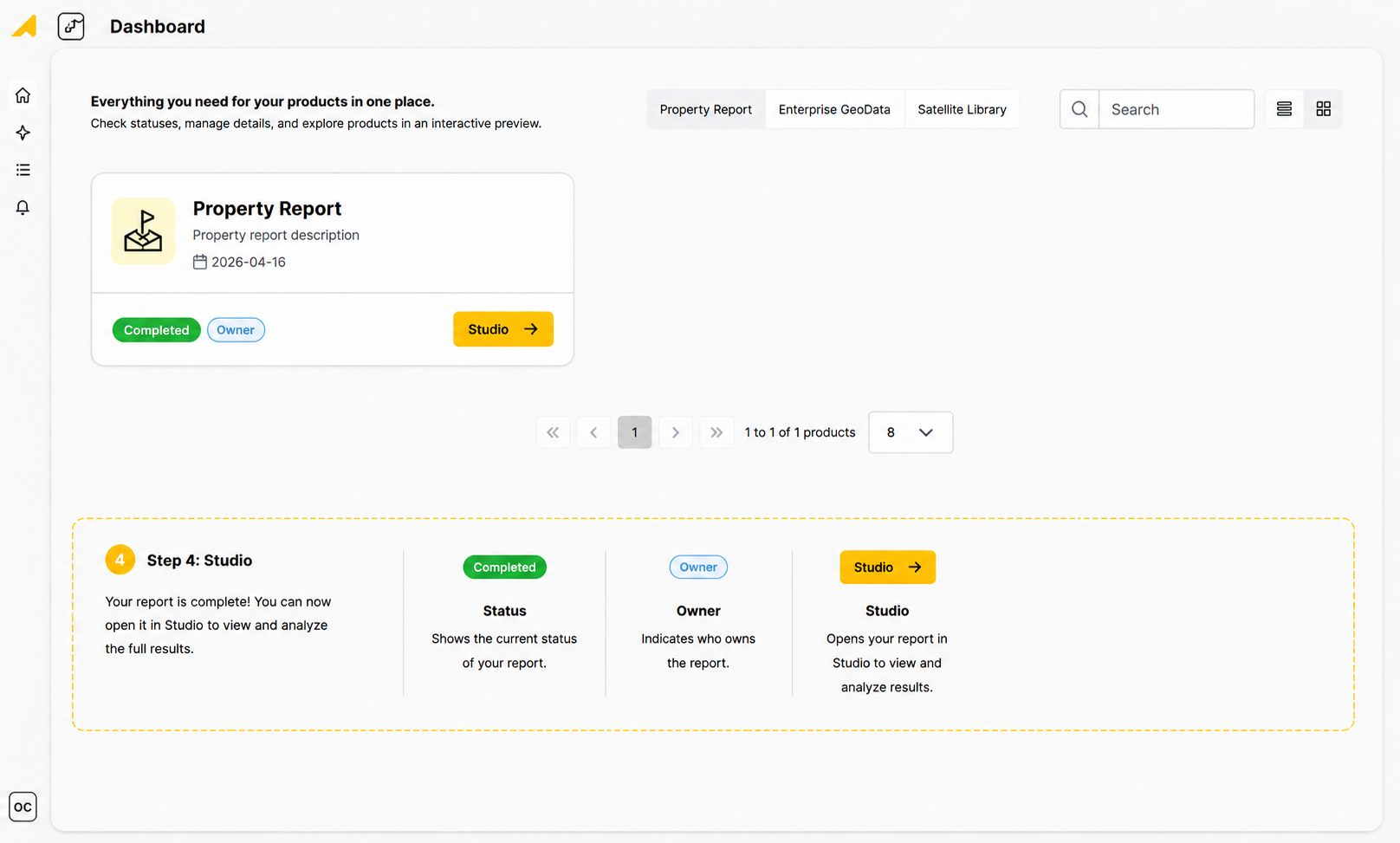The height and width of the screenshot is (843, 1400).
Task: Jump to last page double arrow
Action: click(716, 432)
